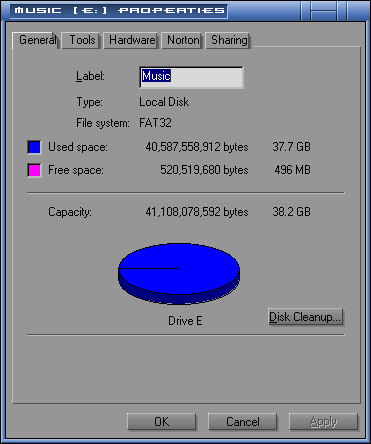The image size is (371, 444).
Task: Click the Drive E pie chart
Action: coord(179,273)
